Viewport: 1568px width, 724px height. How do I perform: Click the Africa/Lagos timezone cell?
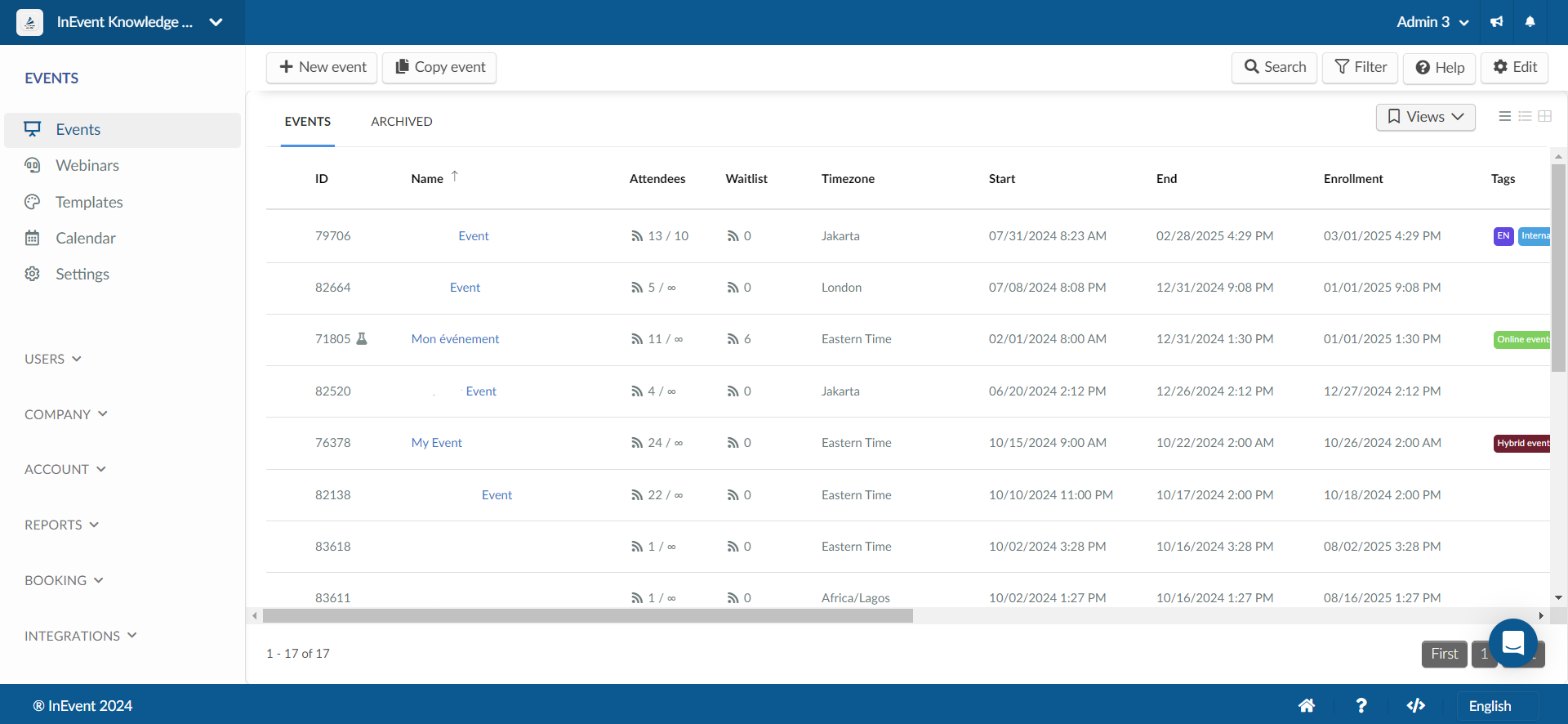click(856, 598)
